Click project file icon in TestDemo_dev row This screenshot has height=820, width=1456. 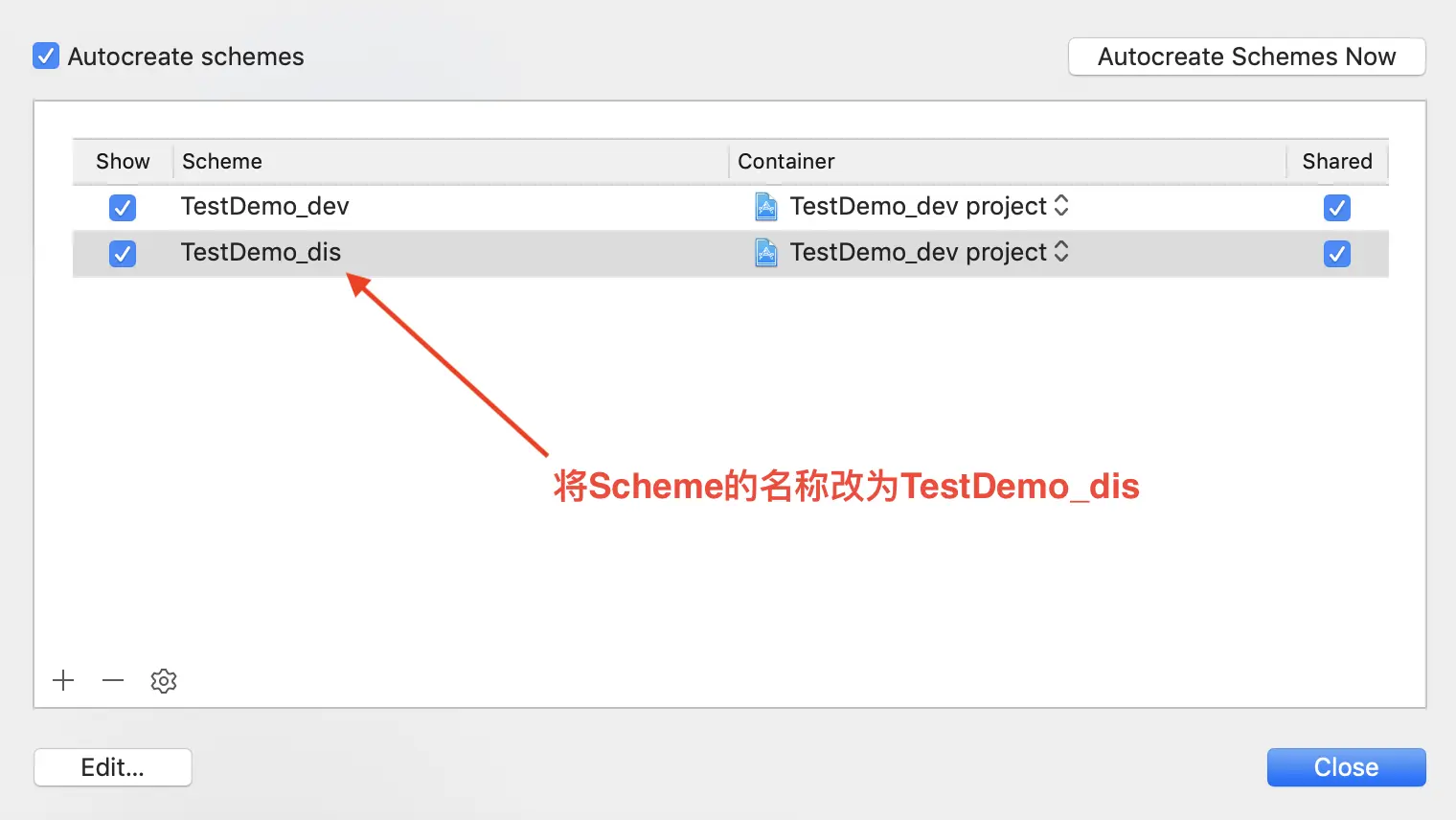point(766,207)
